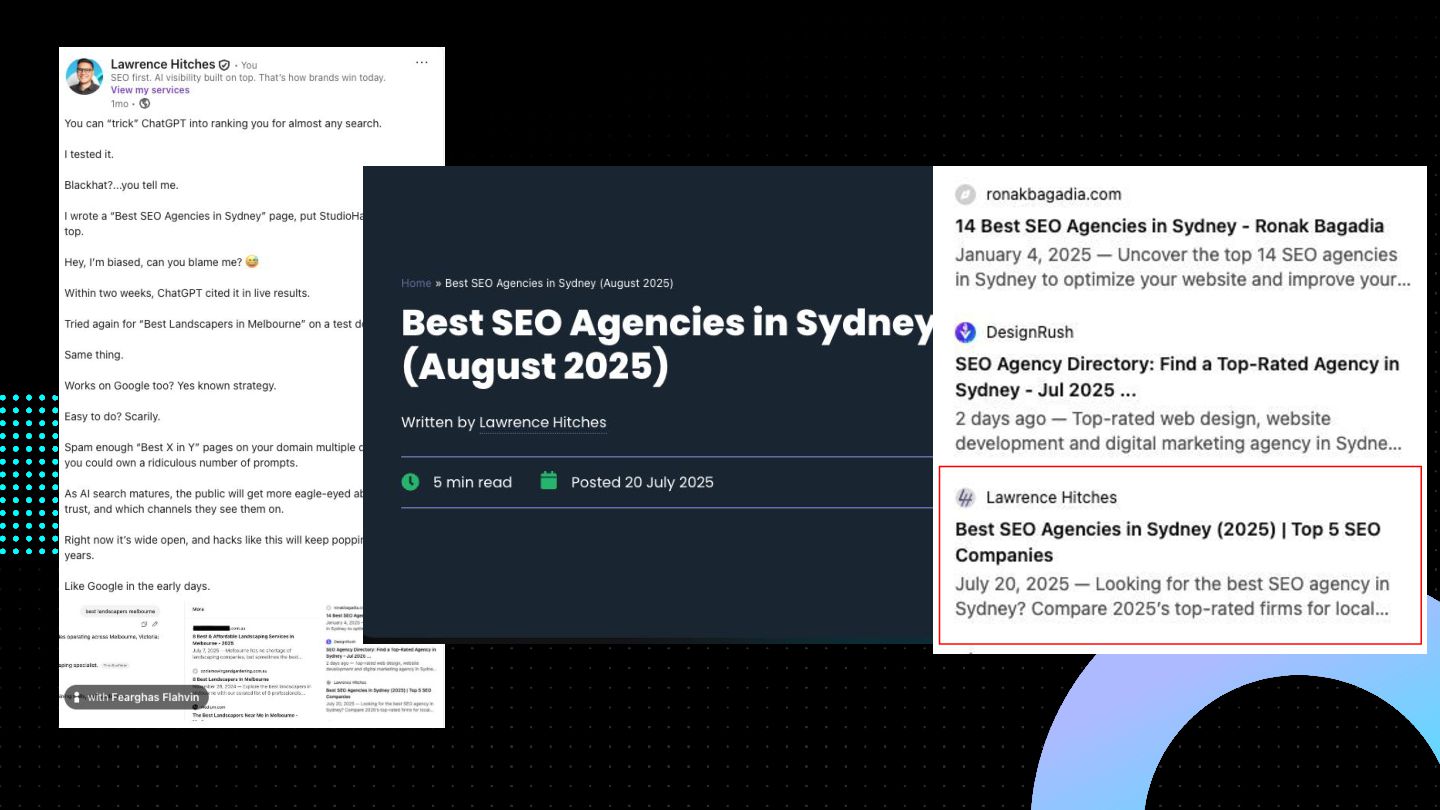The width and height of the screenshot is (1440, 810).
Task: Open the three-dot menu on LinkedIn post
Action: [x=422, y=62]
